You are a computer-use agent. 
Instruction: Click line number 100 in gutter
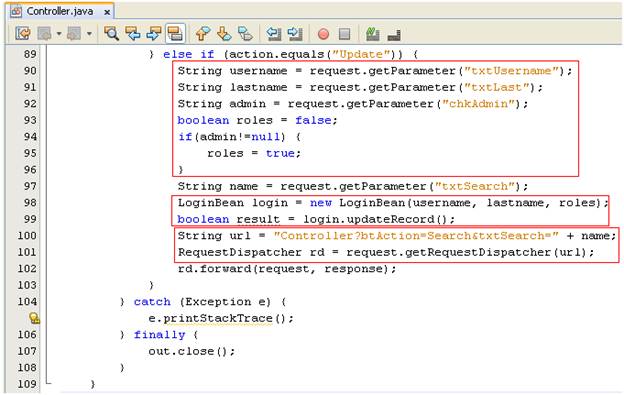pos(27,235)
